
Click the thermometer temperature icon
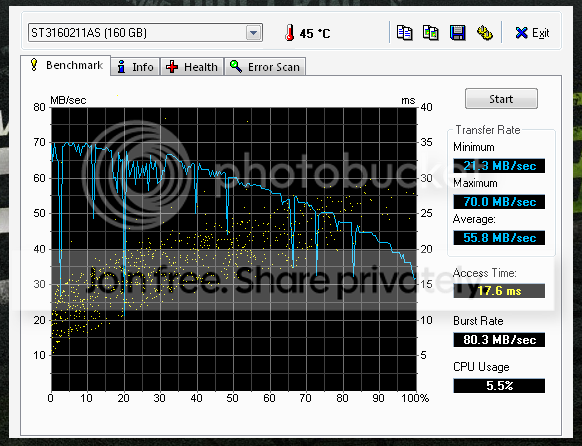pos(290,33)
